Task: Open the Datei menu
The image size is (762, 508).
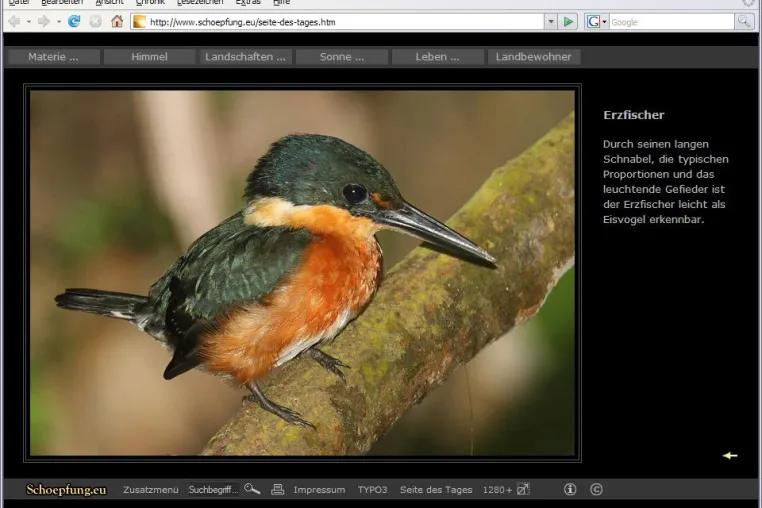Action: point(19,2)
